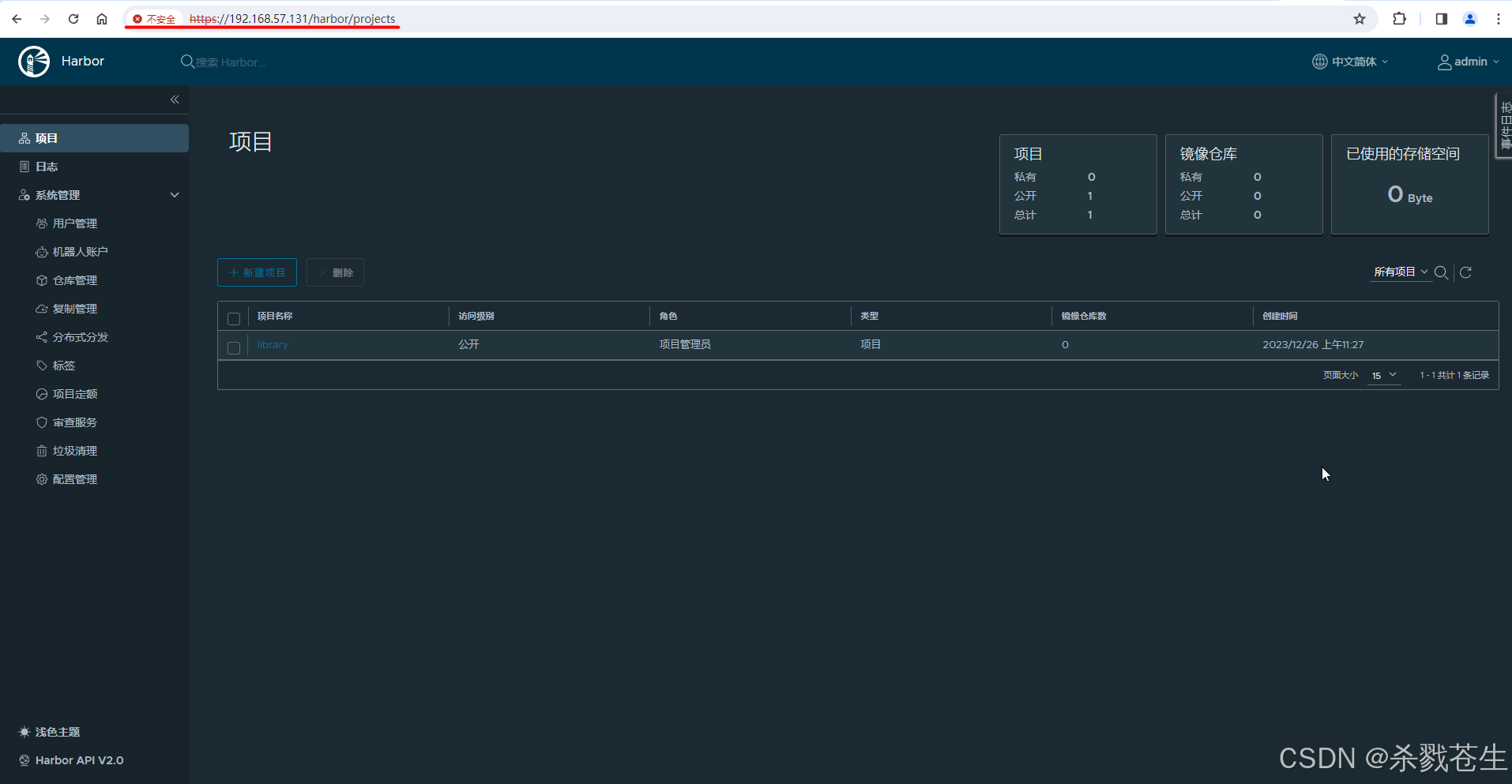
Task: Click the 项目管理员 role cell
Action: click(685, 345)
